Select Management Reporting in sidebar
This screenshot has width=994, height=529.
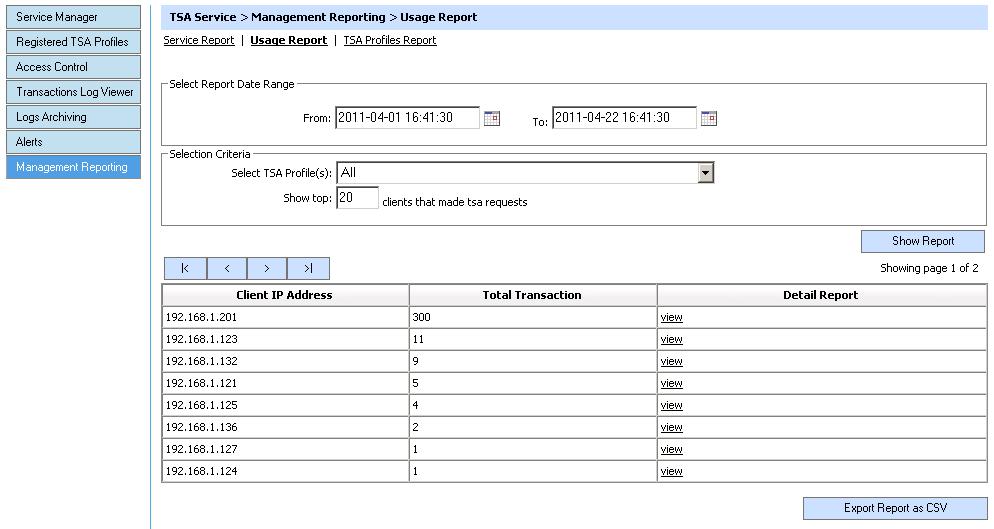tap(74, 167)
